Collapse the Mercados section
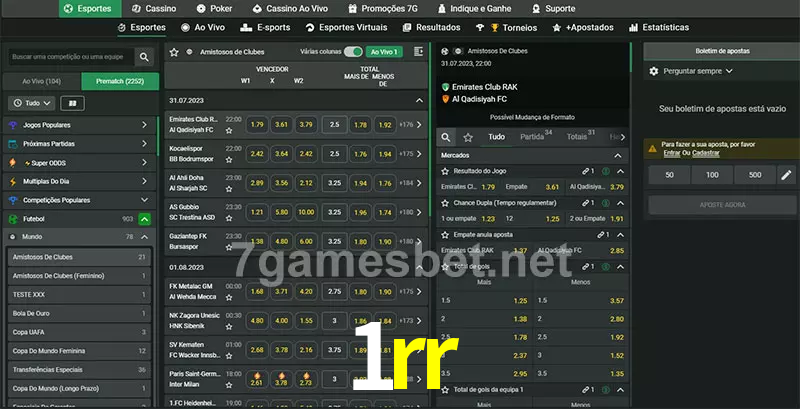 point(619,155)
